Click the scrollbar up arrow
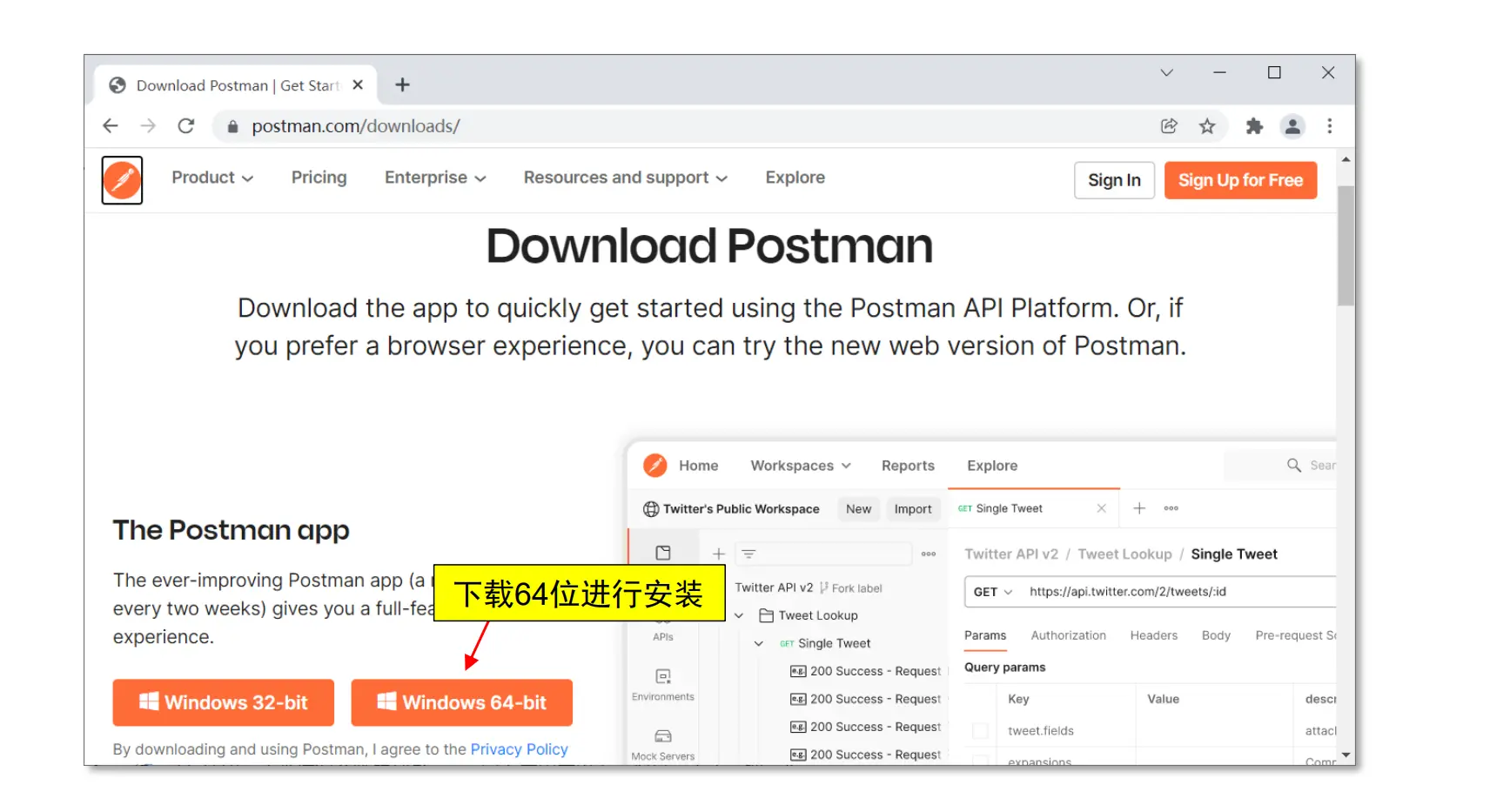 [x=1346, y=159]
